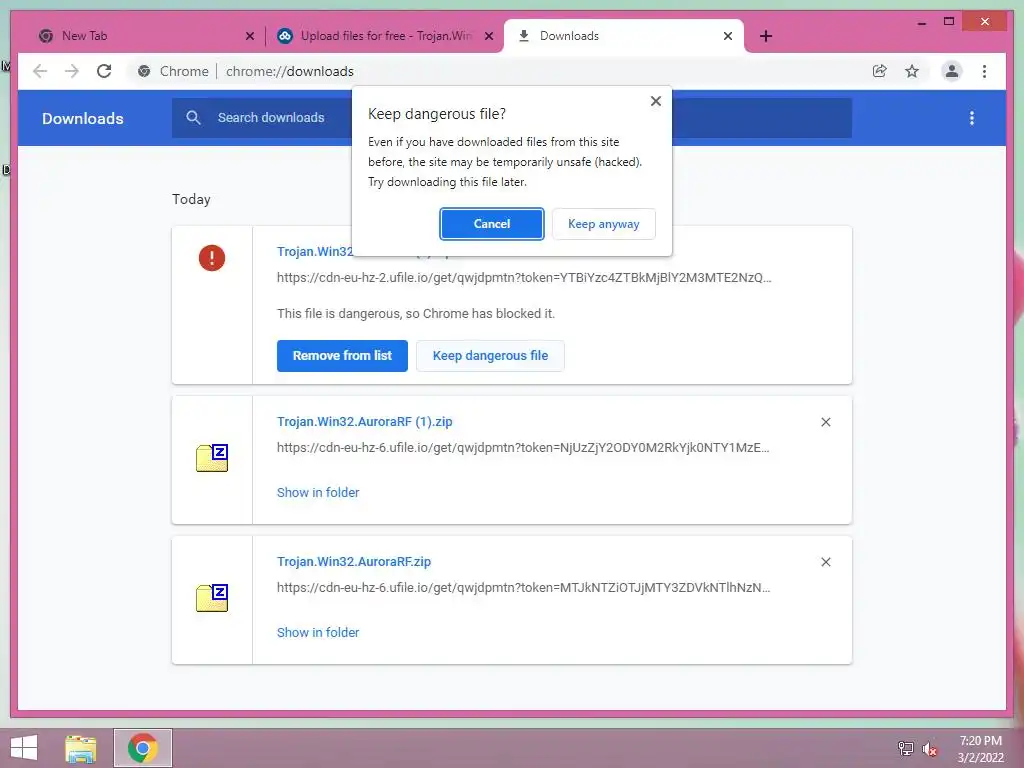Close the New Tab tab
Image resolution: width=1024 pixels, height=768 pixels.
click(x=249, y=36)
